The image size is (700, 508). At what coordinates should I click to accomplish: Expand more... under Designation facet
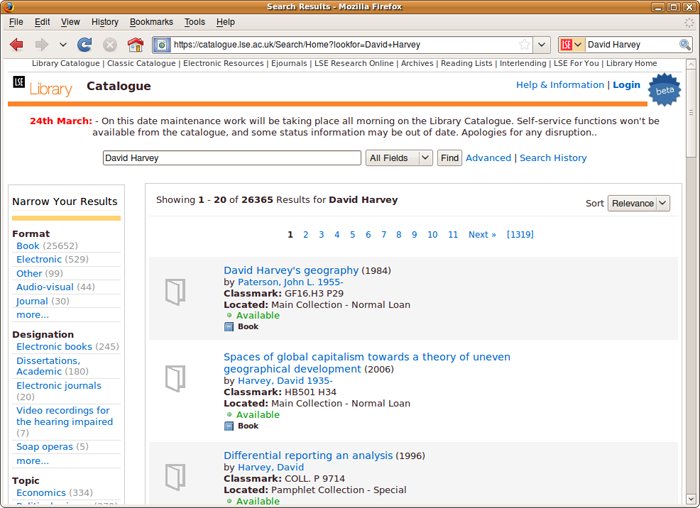point(33,461)
